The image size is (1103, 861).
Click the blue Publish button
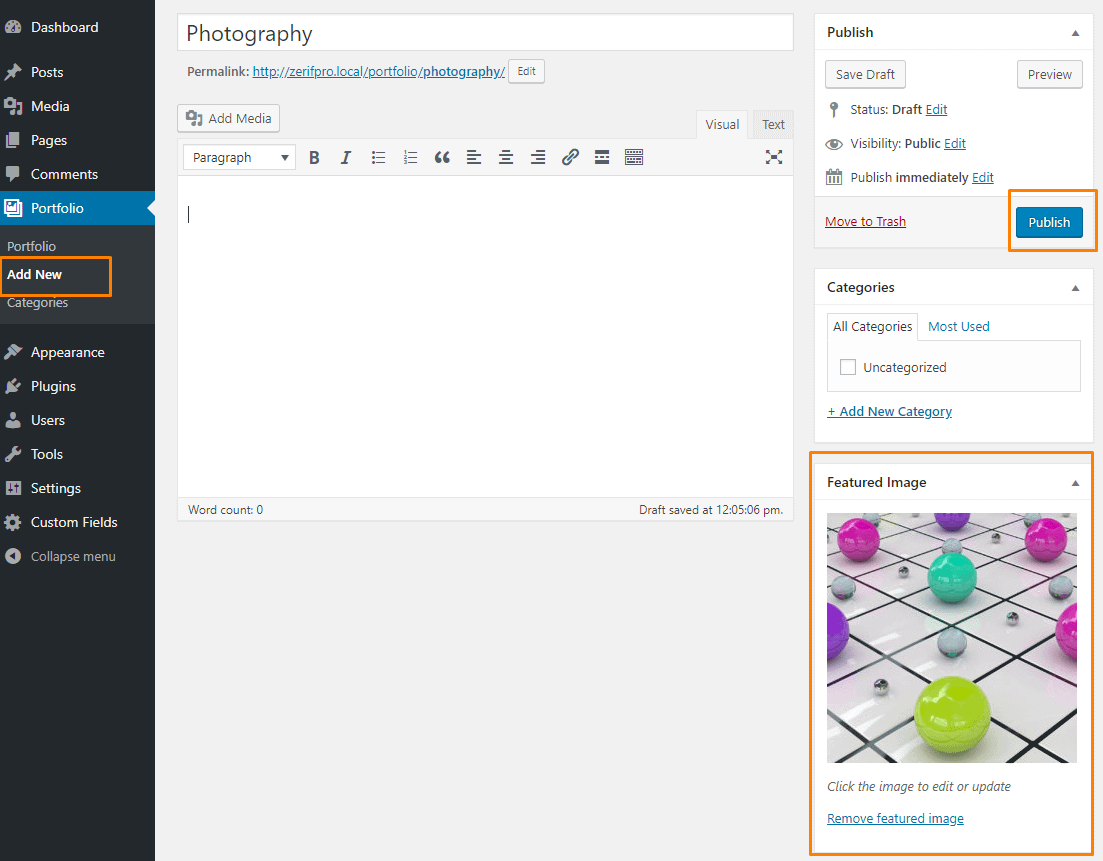(x=1049, y=222)
